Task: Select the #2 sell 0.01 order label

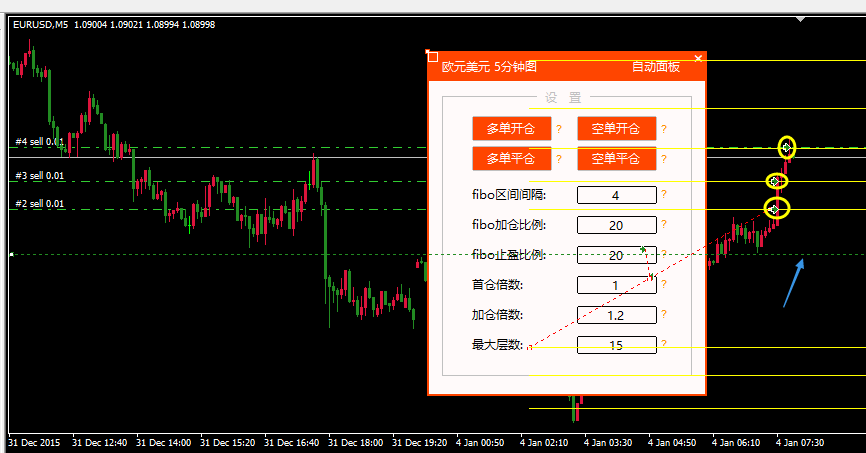Action: tap(40, 204)
